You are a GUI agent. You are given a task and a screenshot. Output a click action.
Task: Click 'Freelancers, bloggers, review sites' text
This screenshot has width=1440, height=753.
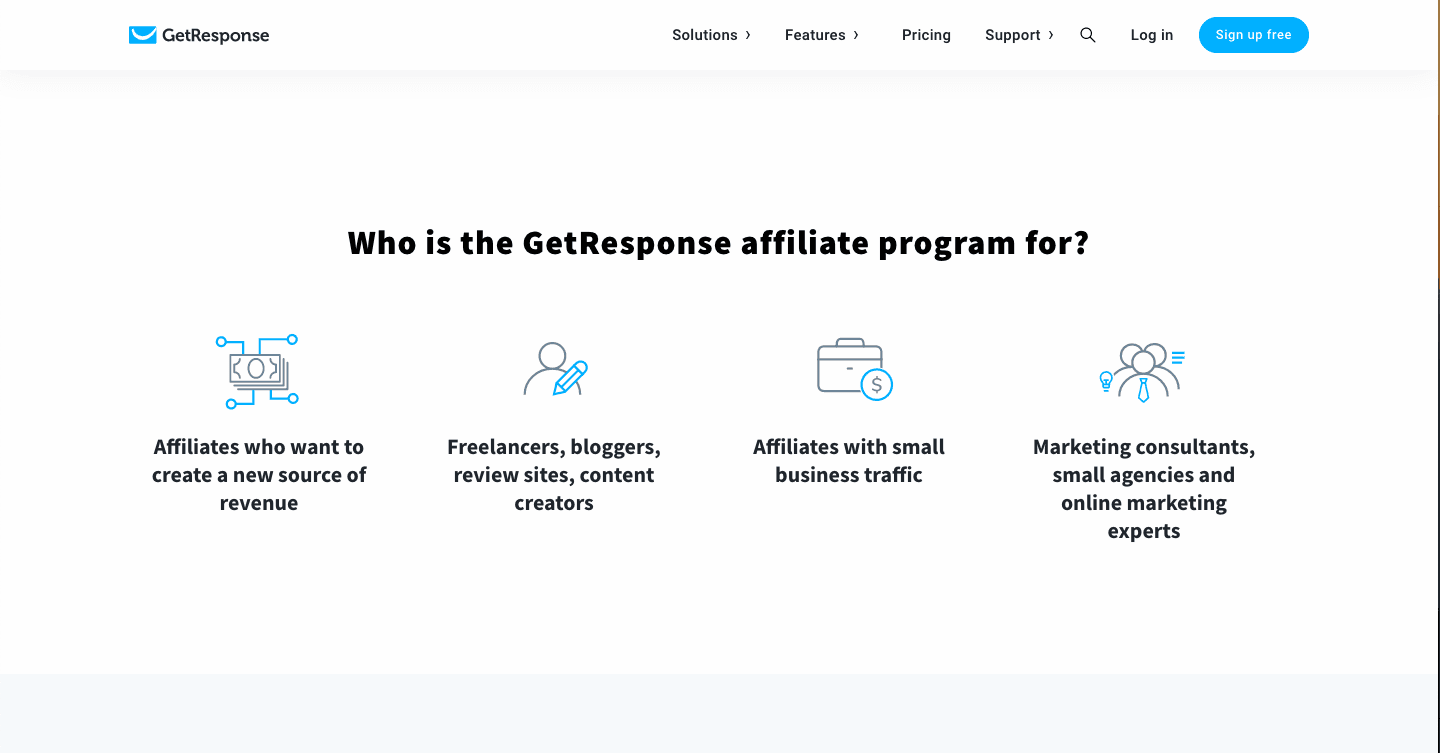click(x=554, y=461)
